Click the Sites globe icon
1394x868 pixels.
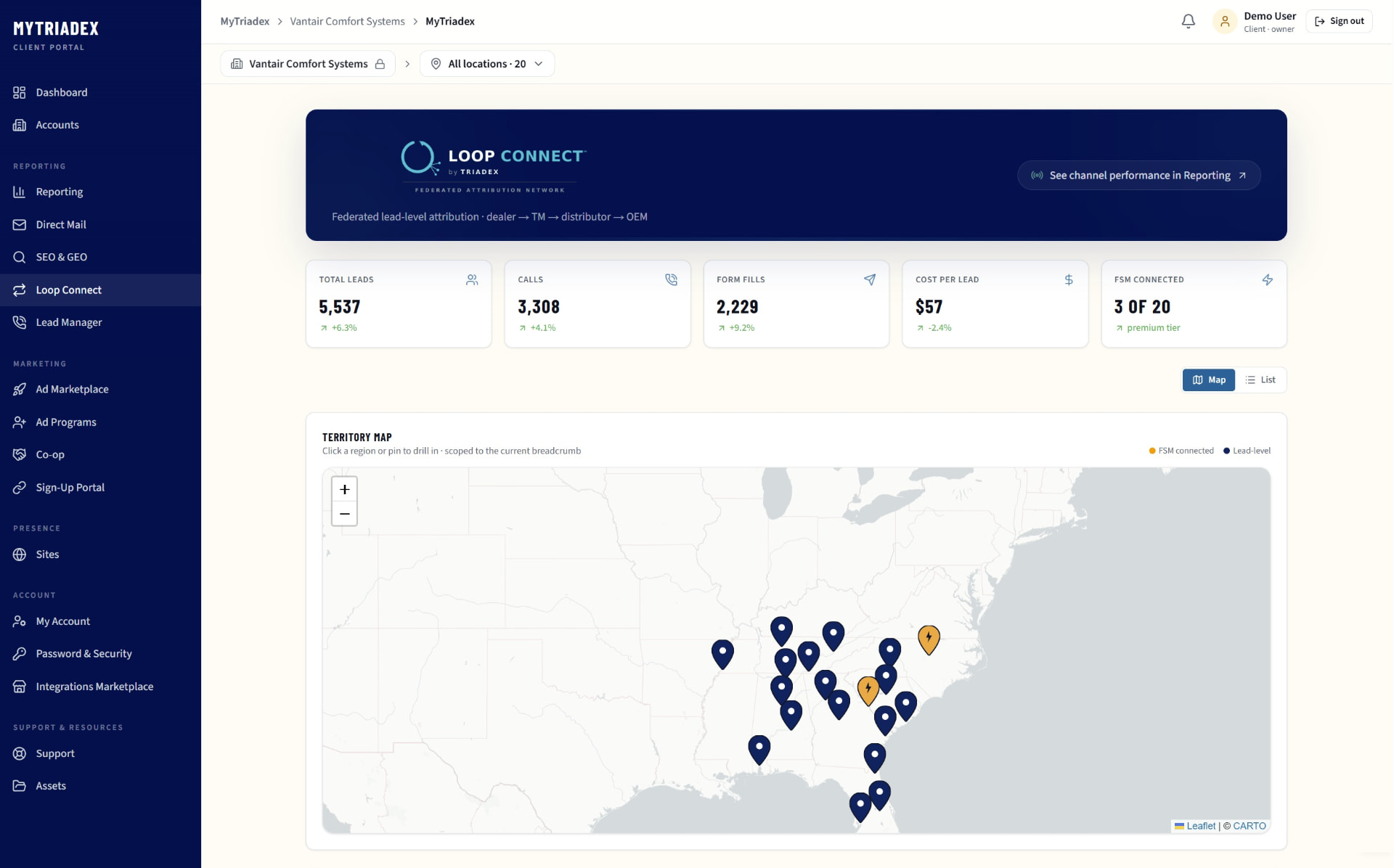[x=20, y=554]
